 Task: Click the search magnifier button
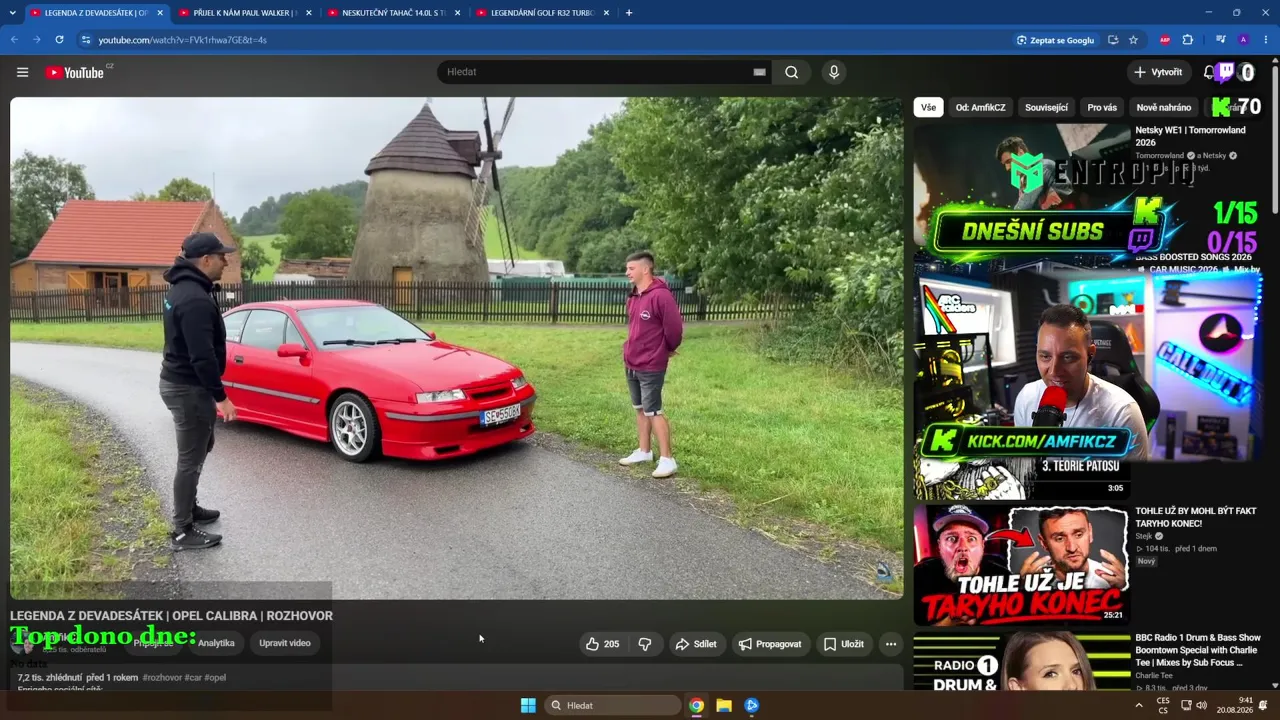(791, 72)
